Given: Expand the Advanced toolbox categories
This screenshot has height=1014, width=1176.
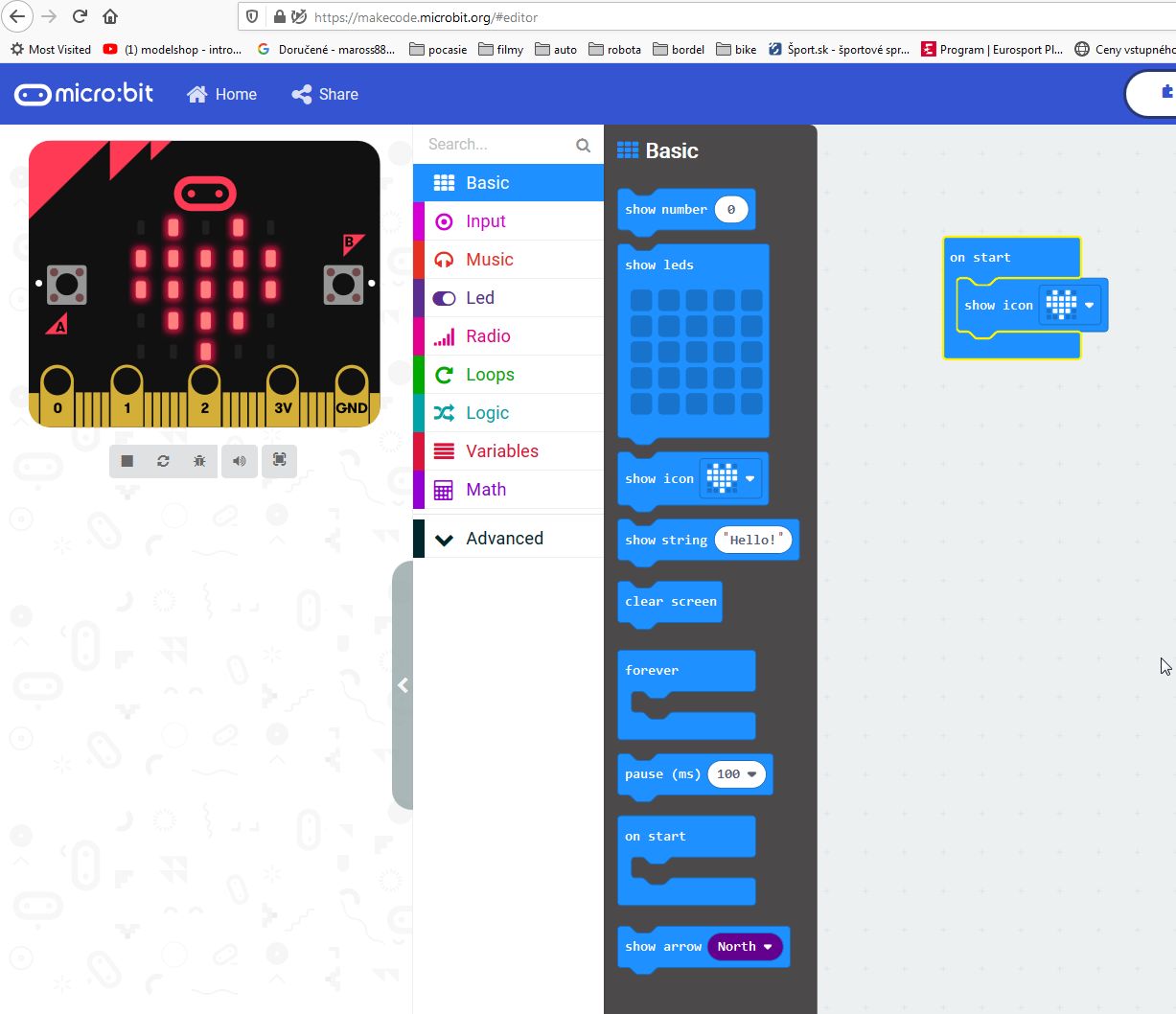Looking at the screenshot, I should [504, 539].
